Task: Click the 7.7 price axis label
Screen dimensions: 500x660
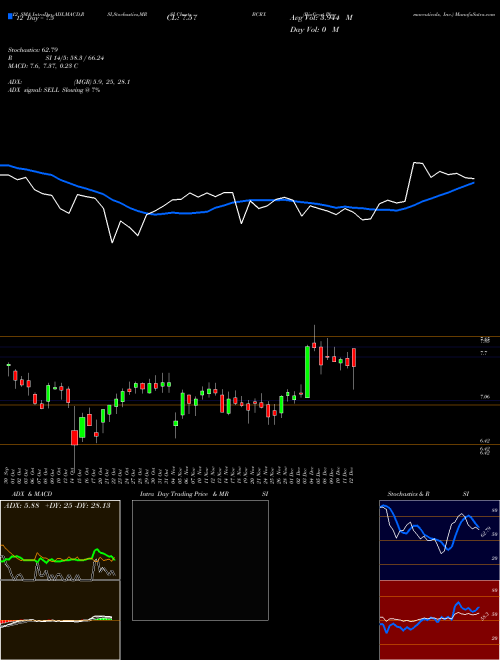Action: click(x=484, y=353)
